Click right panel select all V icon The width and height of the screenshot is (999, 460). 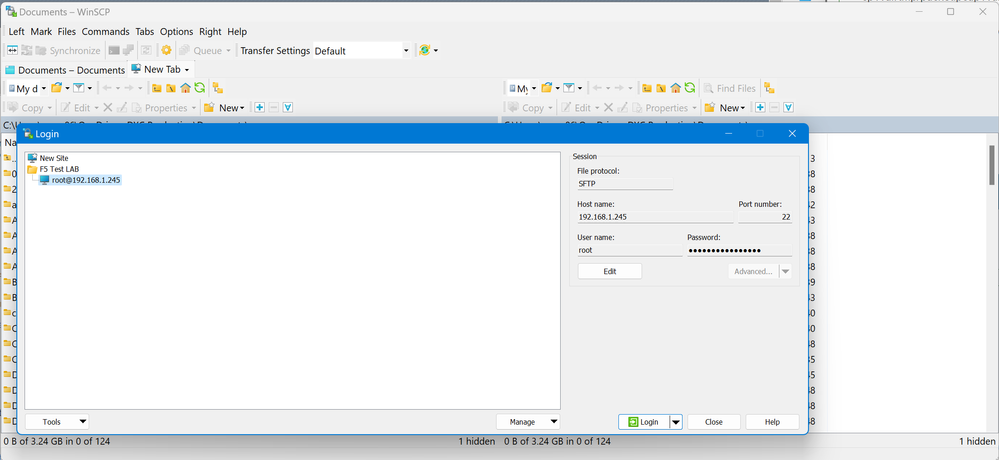point(789,108)
